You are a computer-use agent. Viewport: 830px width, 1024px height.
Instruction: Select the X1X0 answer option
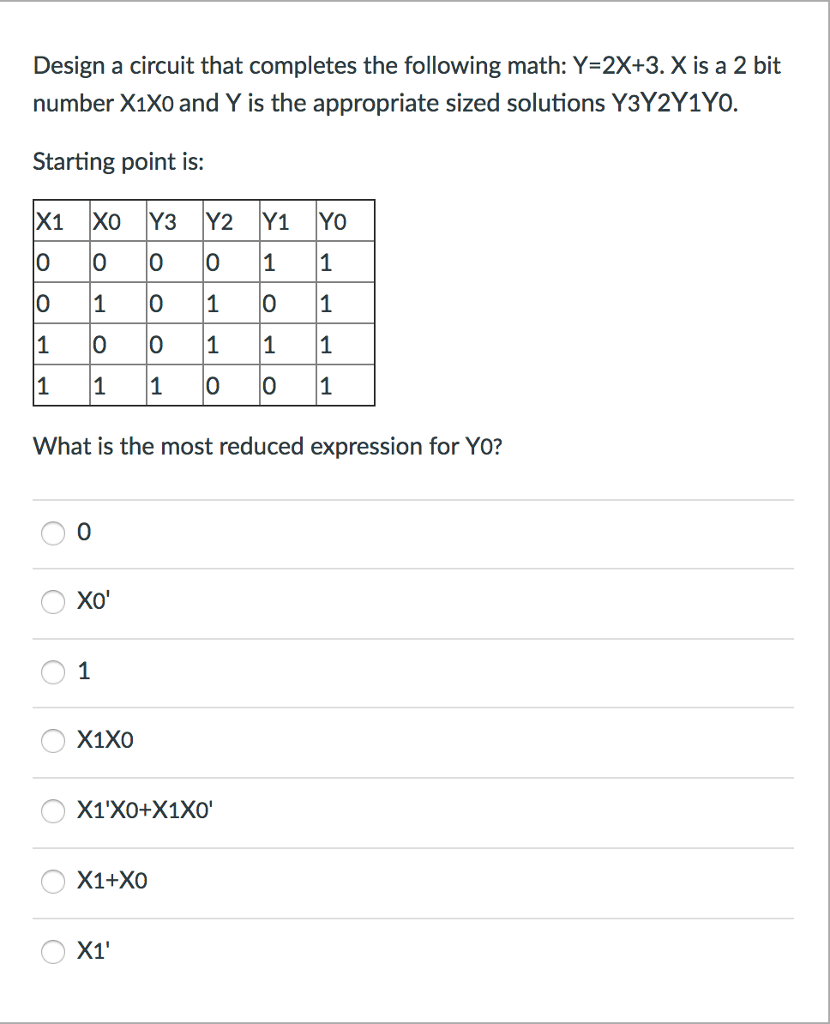coord(54,741)
